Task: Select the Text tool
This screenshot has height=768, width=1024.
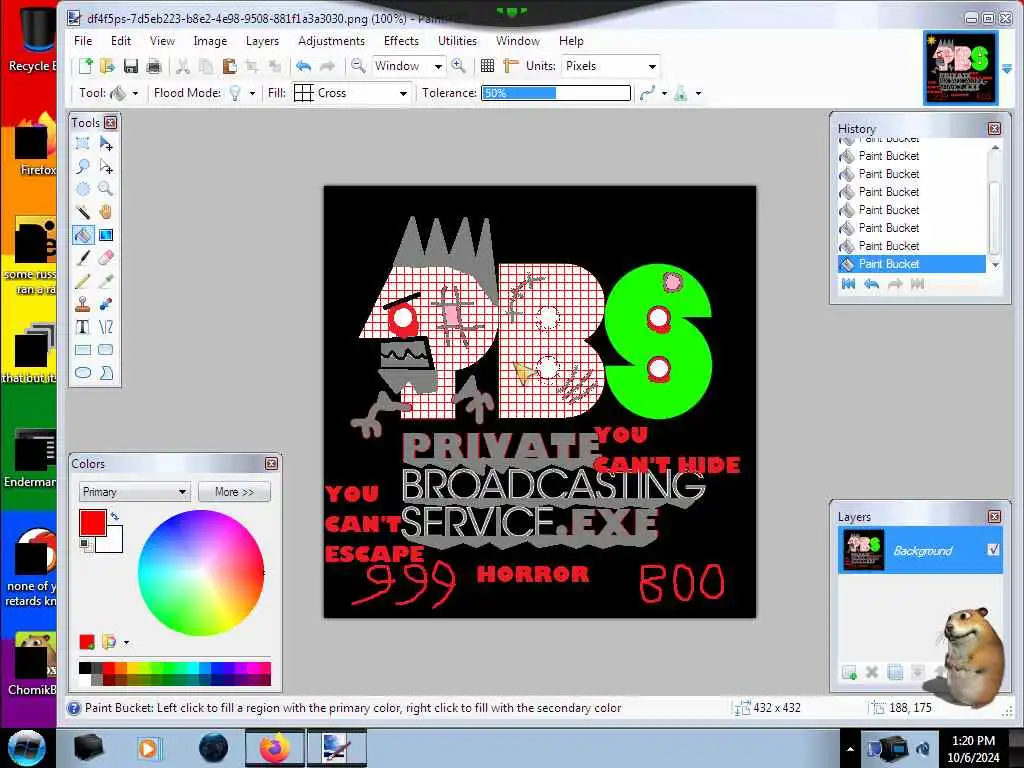Action: [x=83, y=327]
